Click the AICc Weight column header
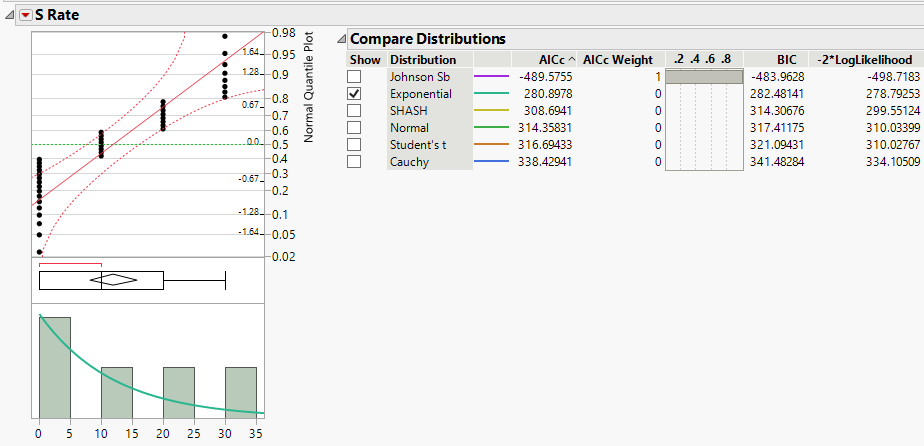 pyautogui.click(x=617, y=60)
